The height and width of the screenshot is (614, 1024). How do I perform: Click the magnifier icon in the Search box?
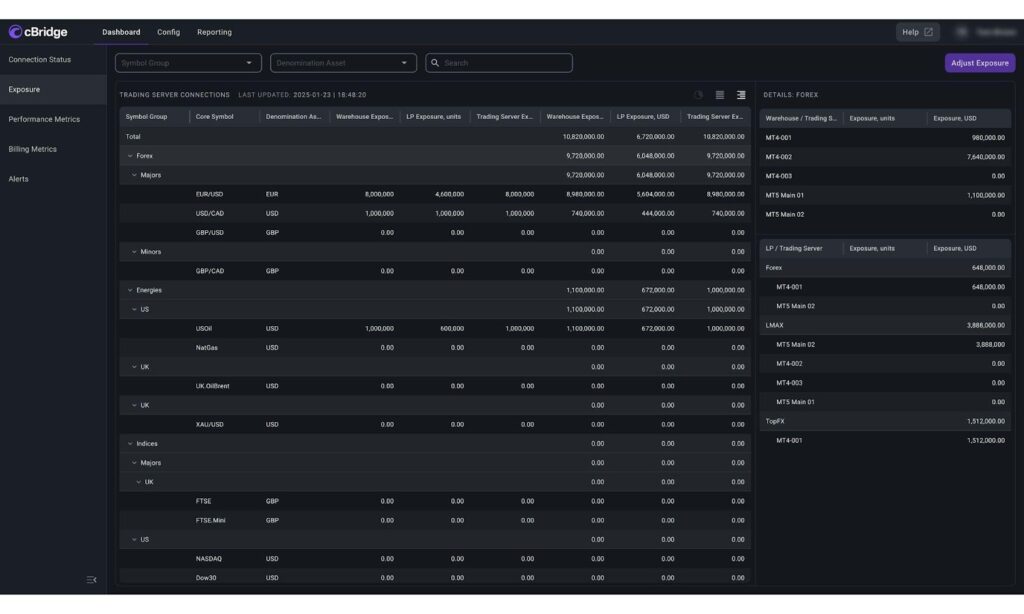click(435, 63)
